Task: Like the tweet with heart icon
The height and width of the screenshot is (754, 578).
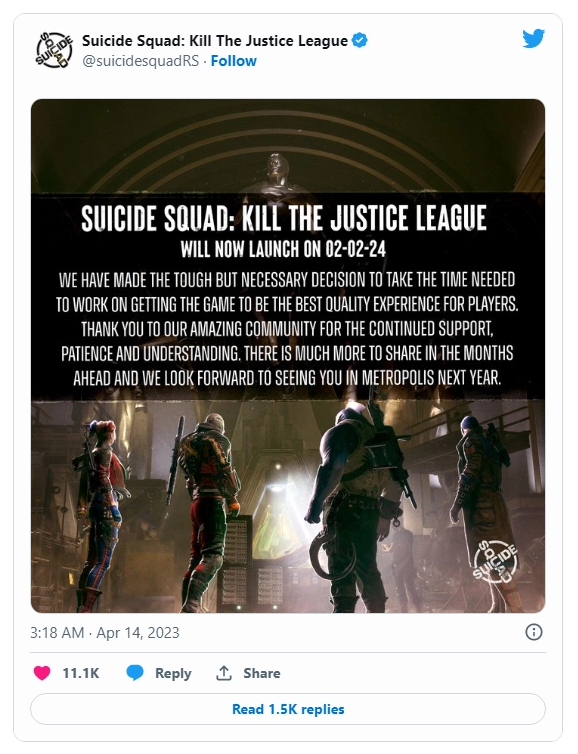Action: click(42, 673)
